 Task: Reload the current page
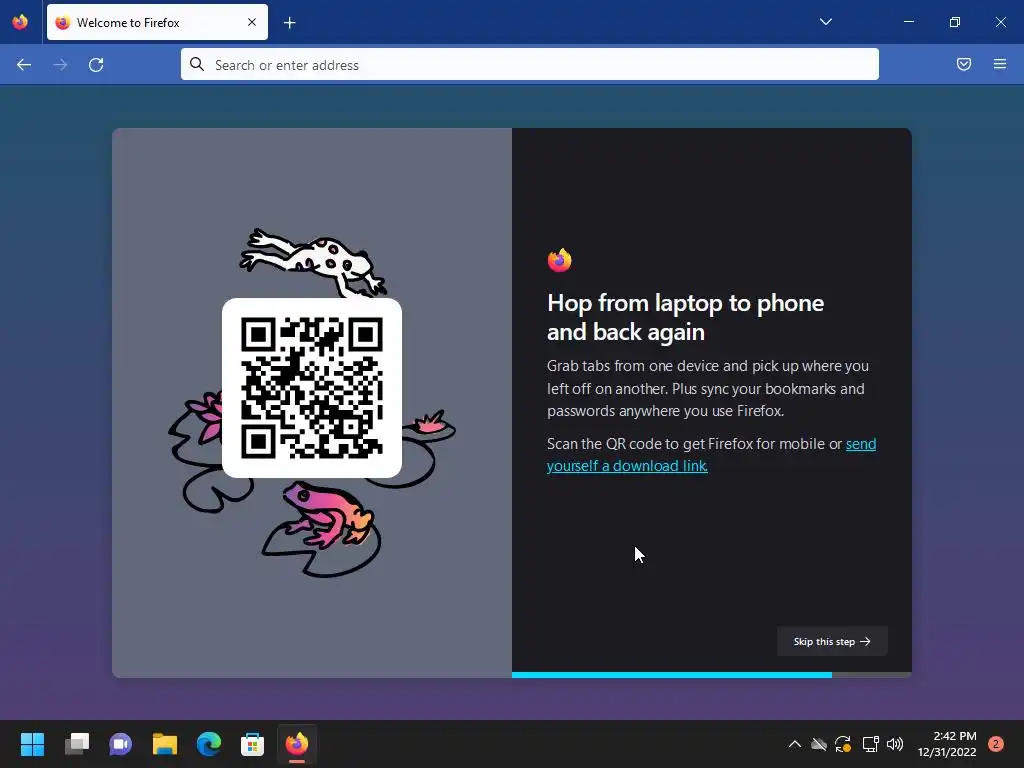(x=96, y=65)
